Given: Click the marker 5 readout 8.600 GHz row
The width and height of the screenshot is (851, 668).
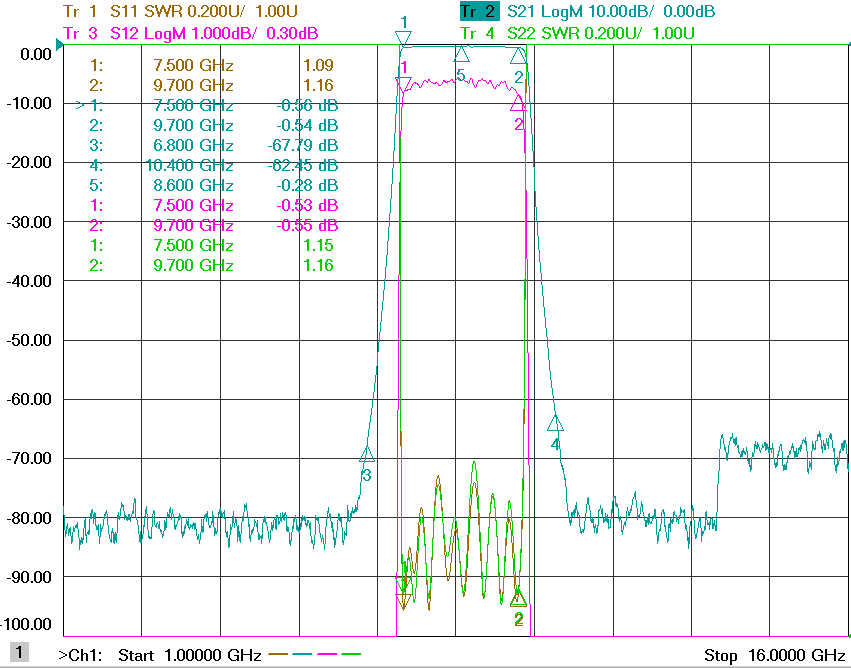Looking at the screenshot, I should (x=214, y=186).
